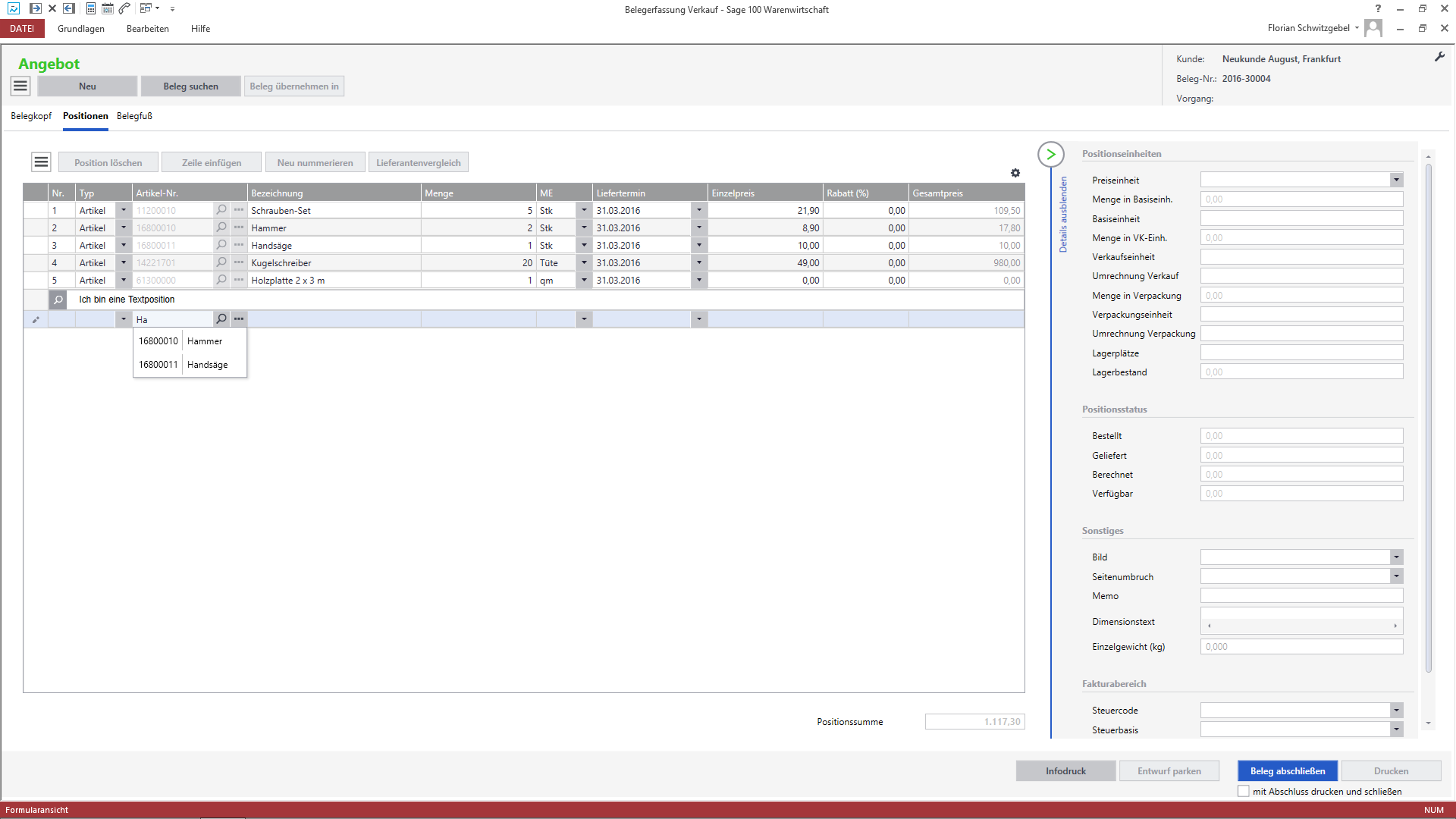
Task: Open the calendar icon in title bar
Action: (107, 8)
